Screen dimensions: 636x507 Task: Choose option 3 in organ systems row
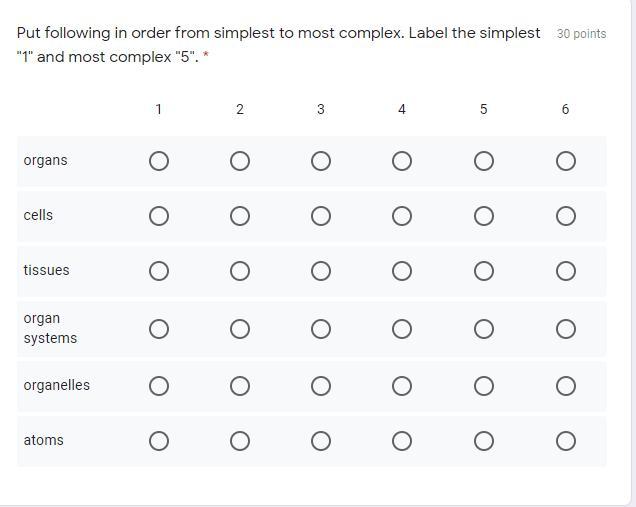click(321, 329)
